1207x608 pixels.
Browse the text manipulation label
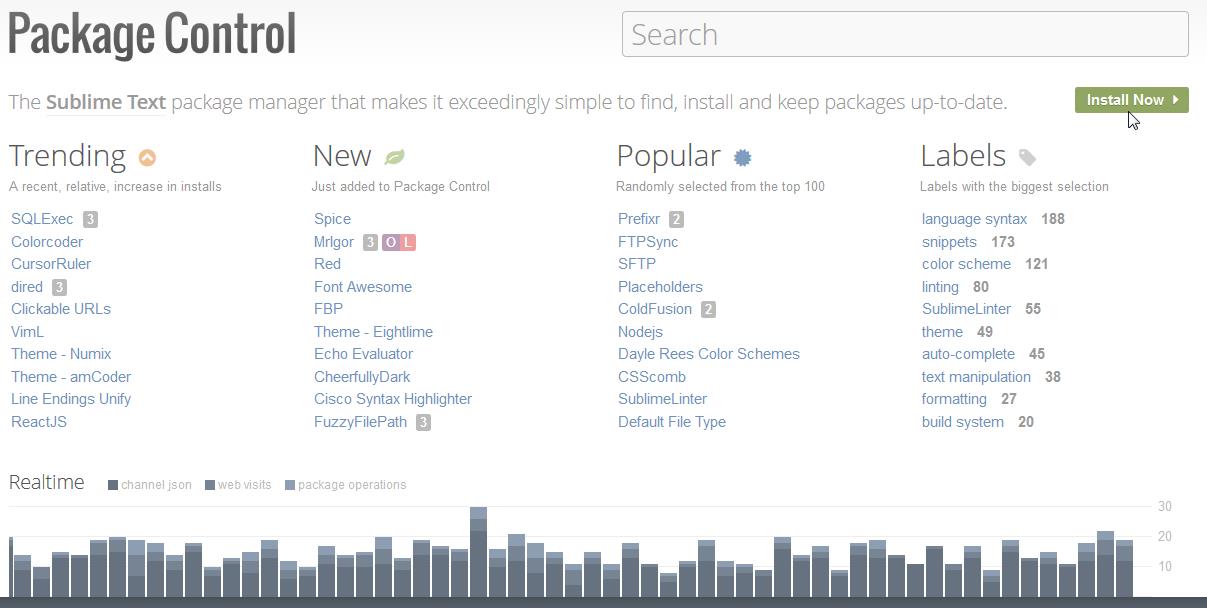click(976, 377)
